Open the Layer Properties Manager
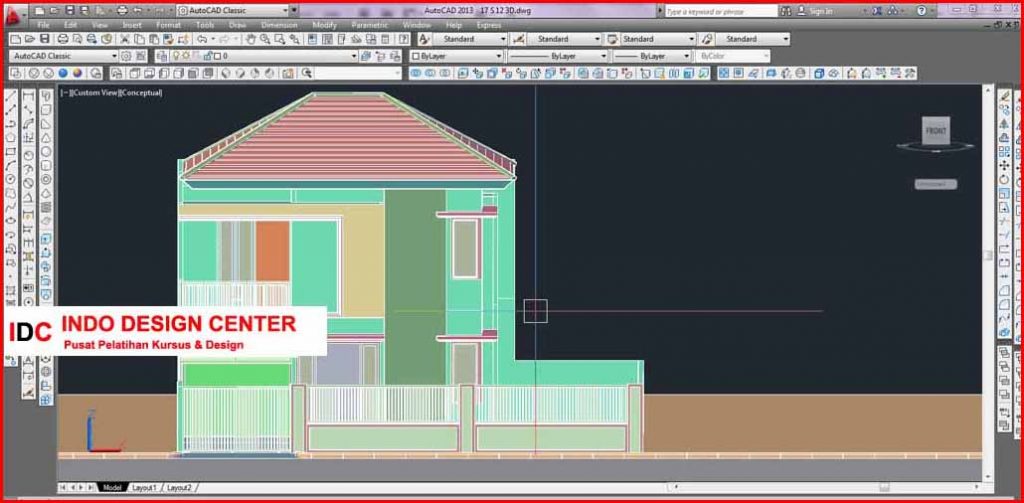The height and width of the screenshot is (503, 1024). [x=161, y=56]
